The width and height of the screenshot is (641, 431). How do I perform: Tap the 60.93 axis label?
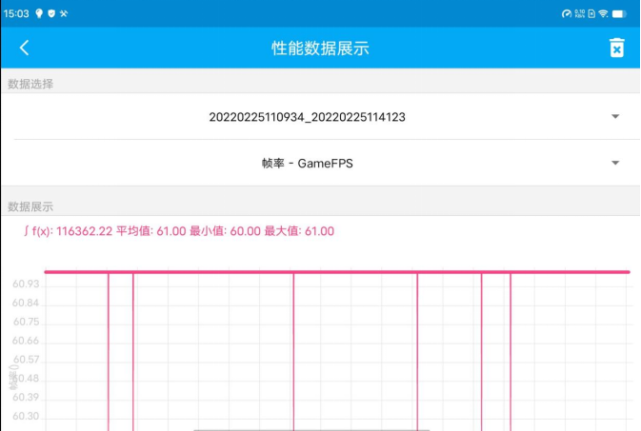pos(26,284)
